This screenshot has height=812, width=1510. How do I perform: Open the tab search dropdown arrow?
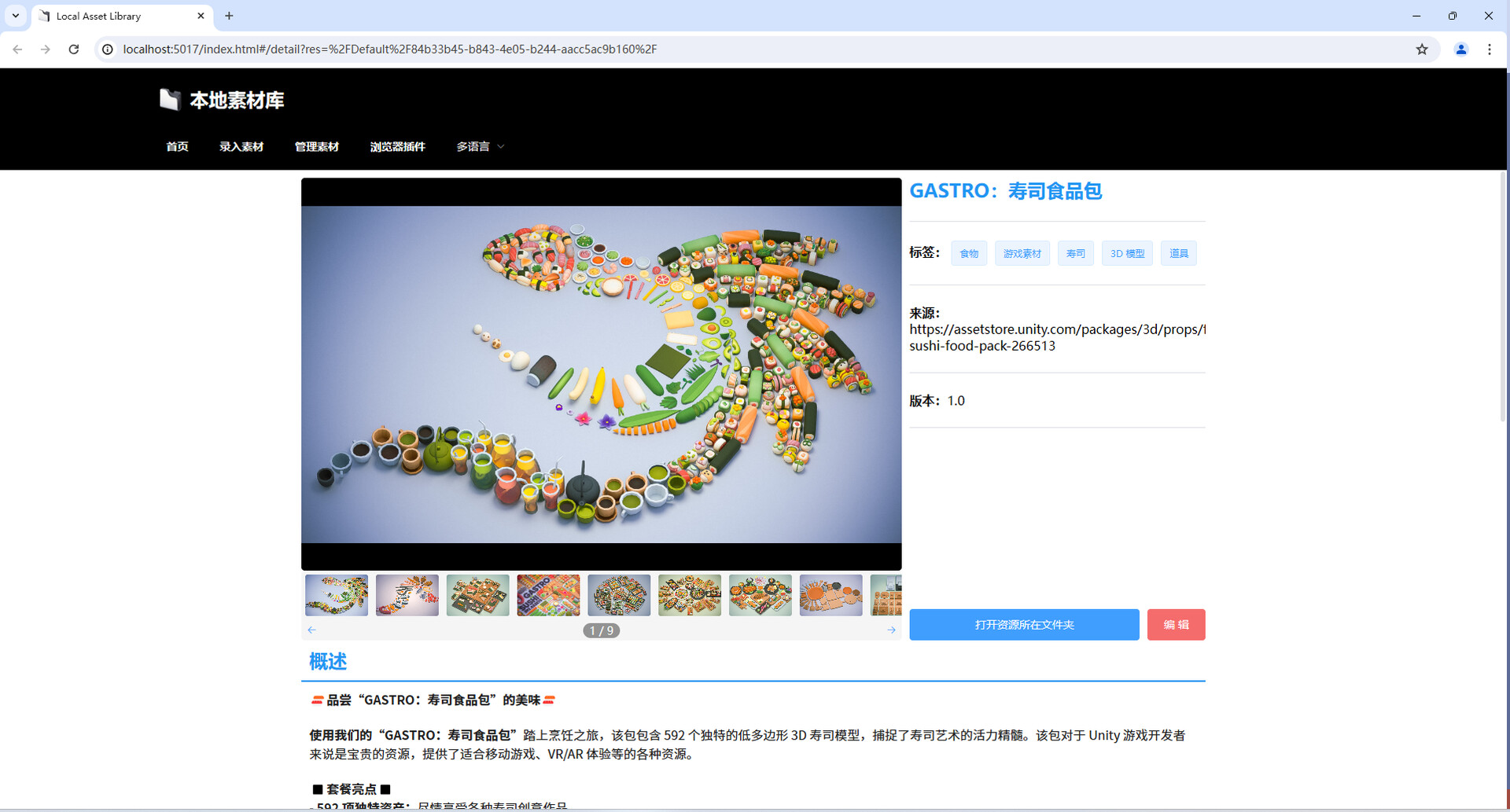click(16, 16)
